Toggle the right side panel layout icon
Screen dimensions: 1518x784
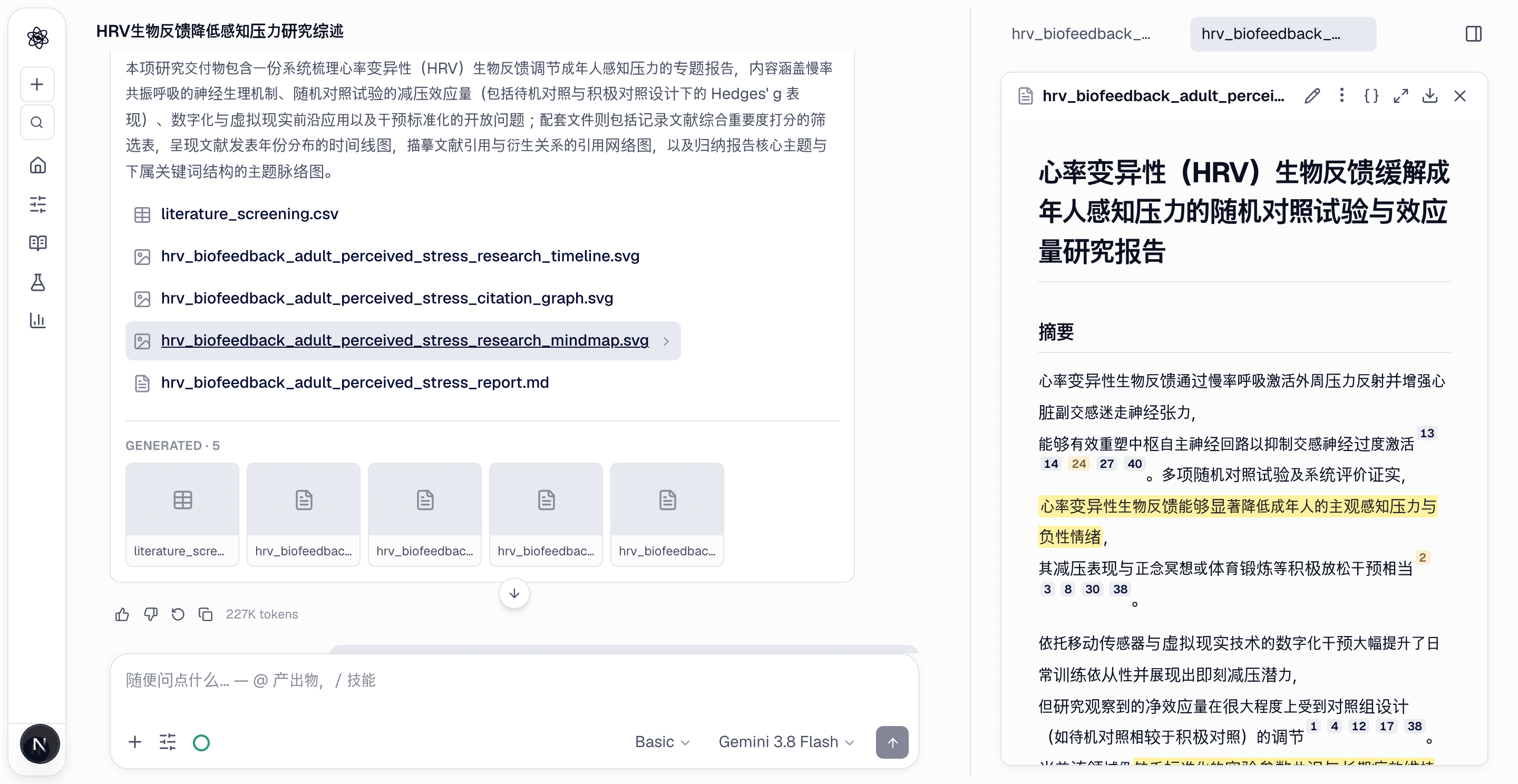coord(1473,34)
